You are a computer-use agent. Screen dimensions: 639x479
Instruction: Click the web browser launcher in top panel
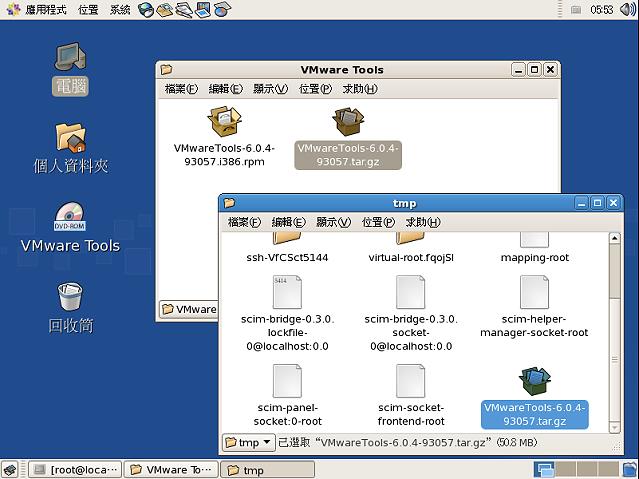[145, 9]
